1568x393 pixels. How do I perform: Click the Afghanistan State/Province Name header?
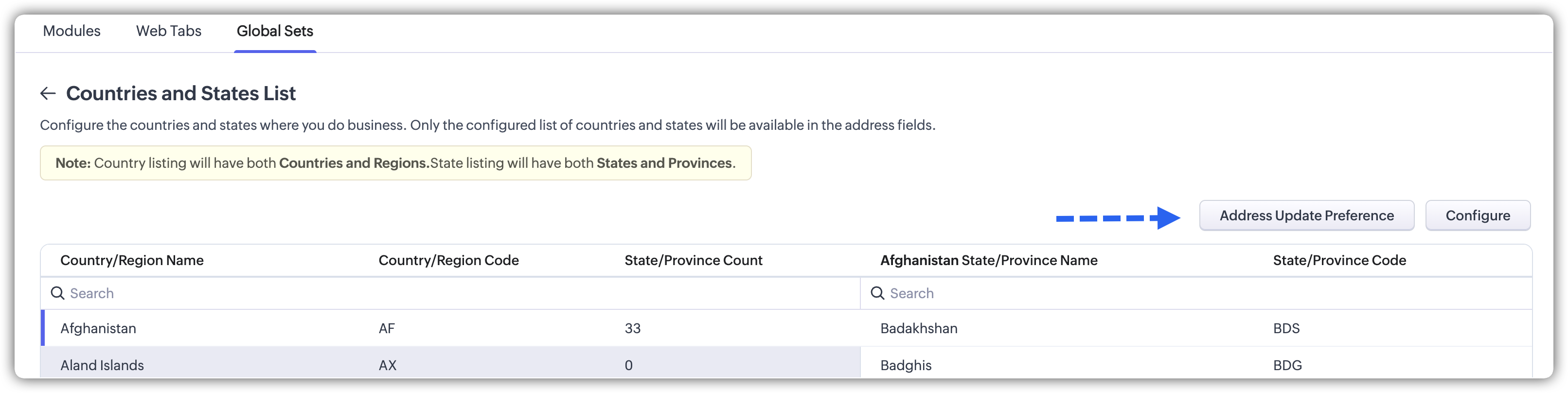click(x=989, y=260)
